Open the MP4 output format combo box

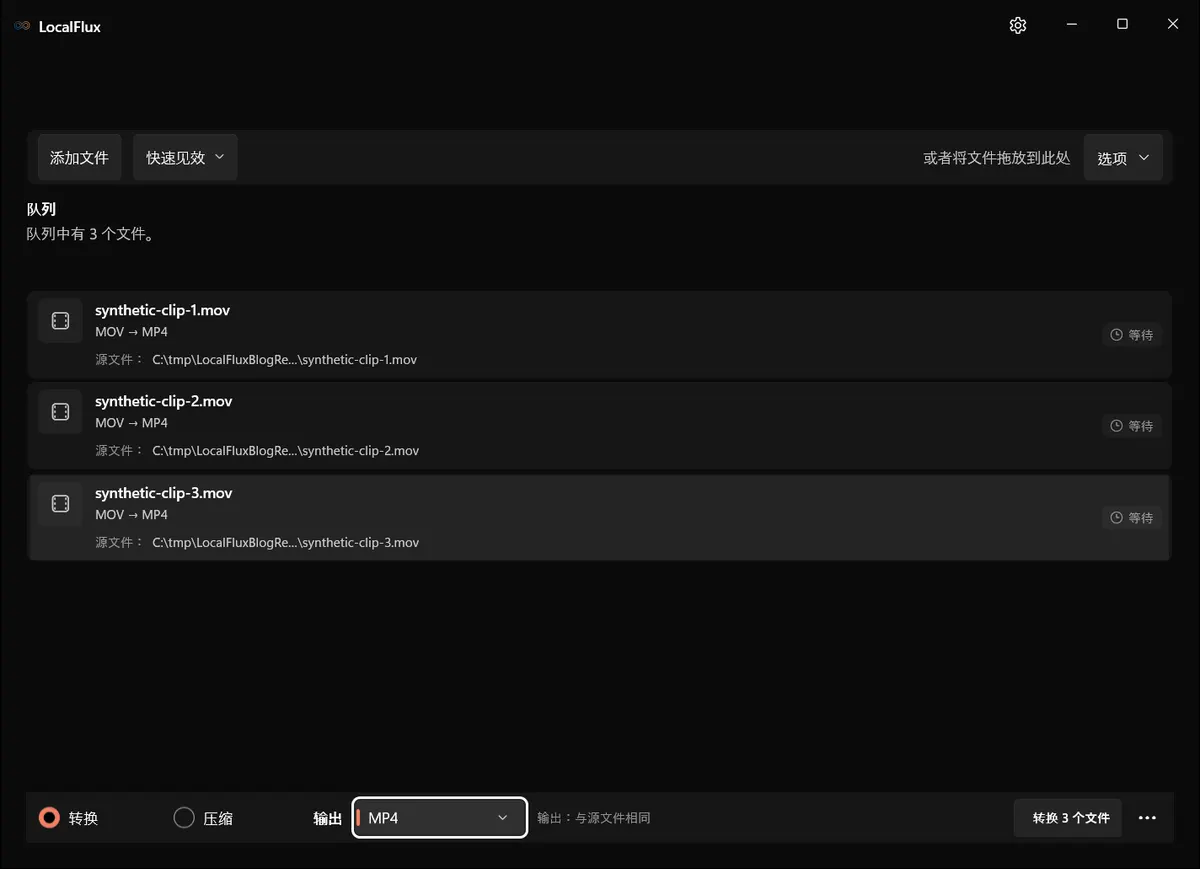click(440, 818)
